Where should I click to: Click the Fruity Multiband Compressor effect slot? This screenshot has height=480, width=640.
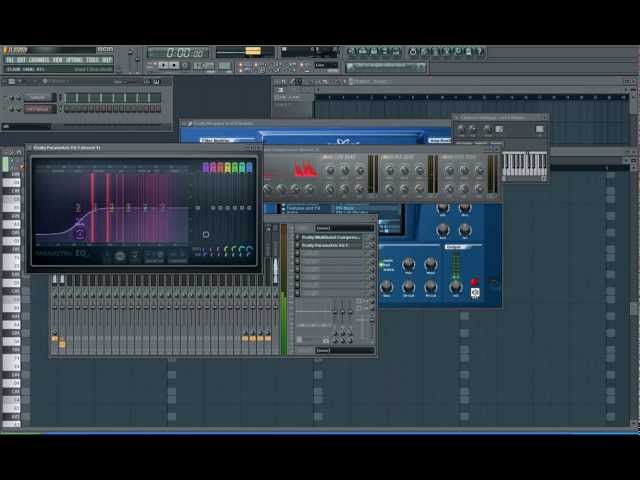pyautogui.click(x=331, y=237)
